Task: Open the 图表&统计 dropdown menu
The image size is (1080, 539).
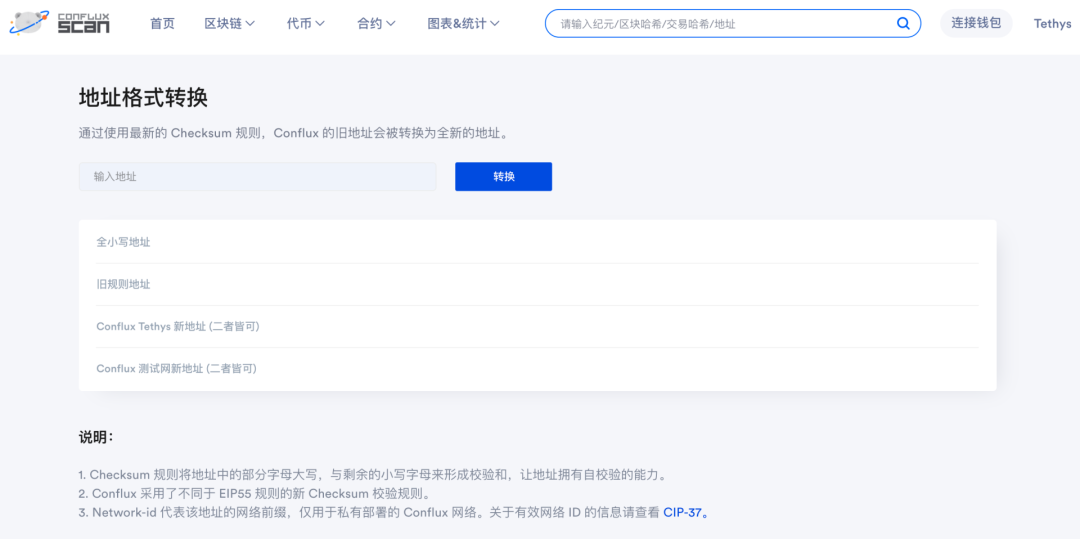Action: tap(463, 23)
